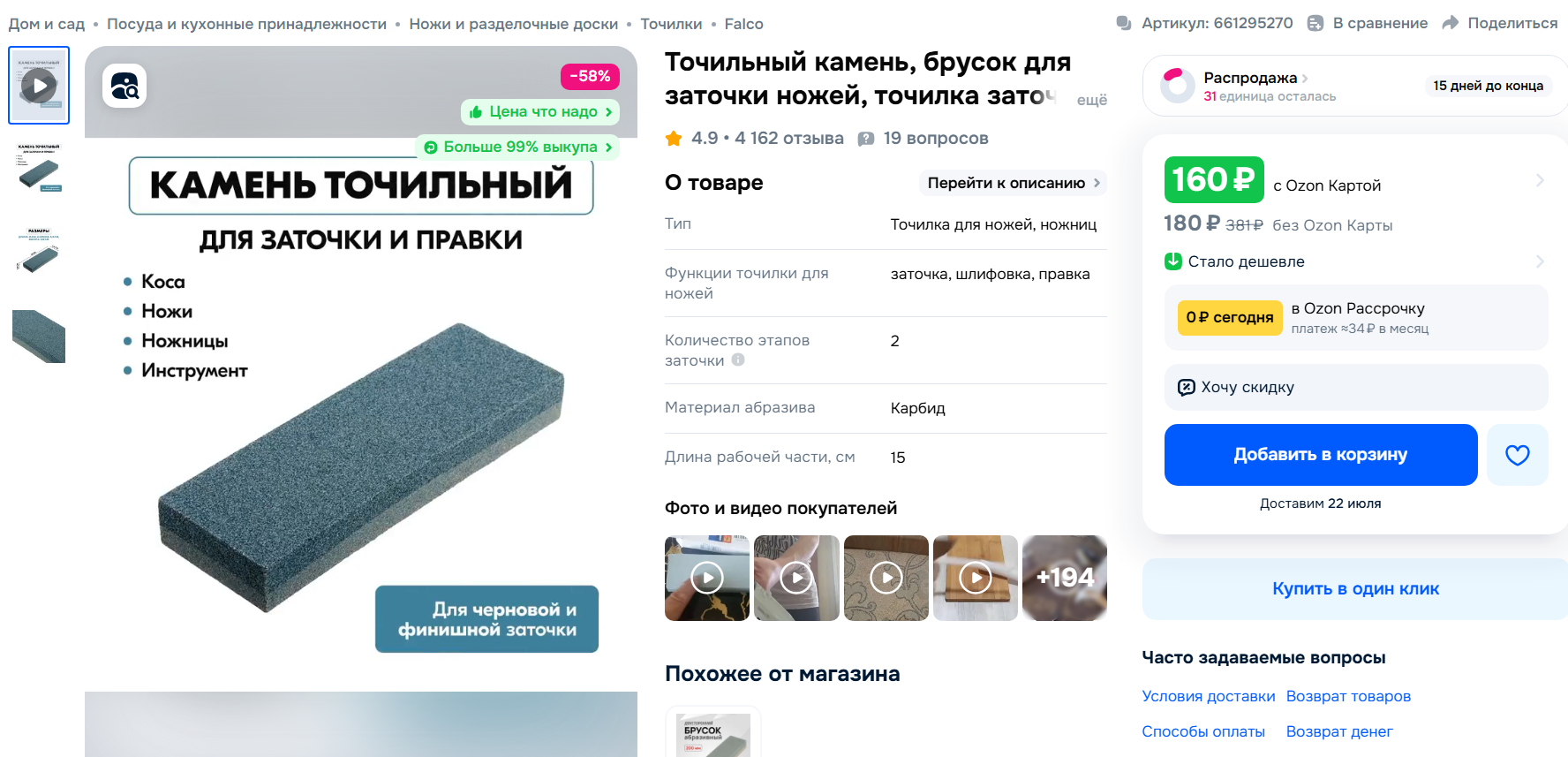This screenshot has width=1568, height=757.
Task: Click the visual search icon on product image
Action: 124,86
